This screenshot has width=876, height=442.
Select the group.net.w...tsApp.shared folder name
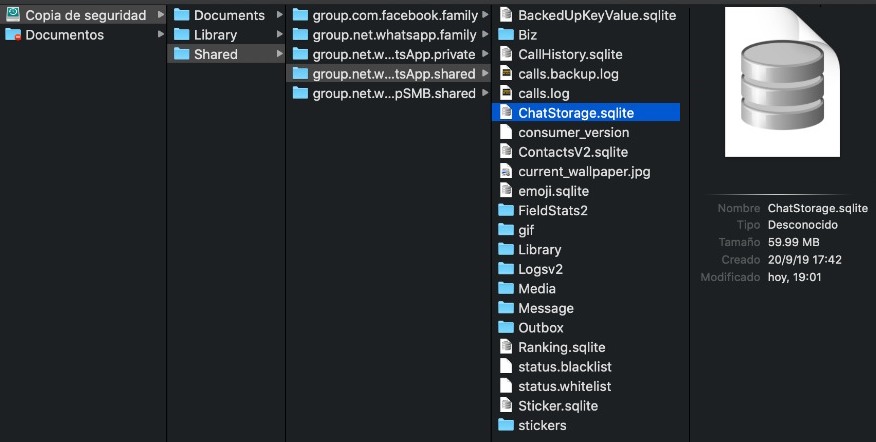click(x=394, y=74)
